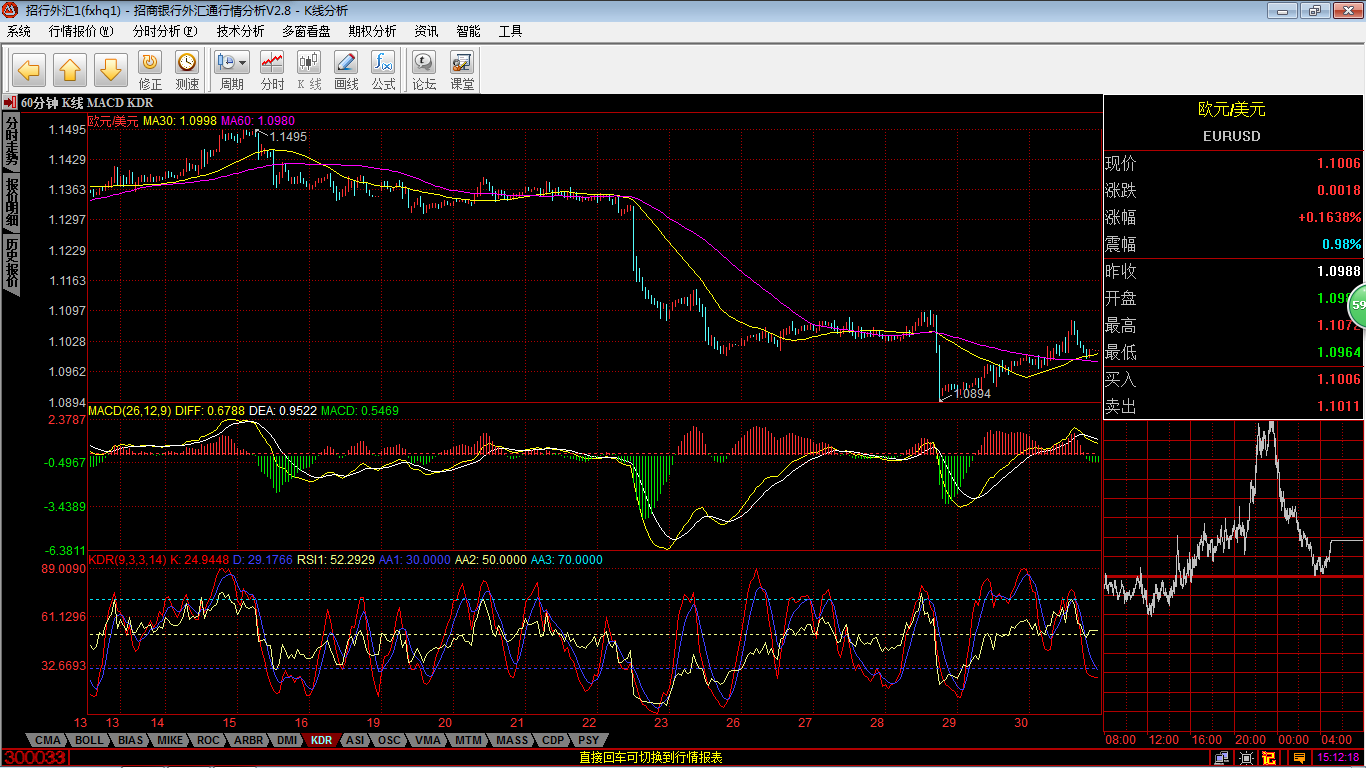1366x768 pixels.
Task: Open the 多窗看盘 menu
Action: 306,31
